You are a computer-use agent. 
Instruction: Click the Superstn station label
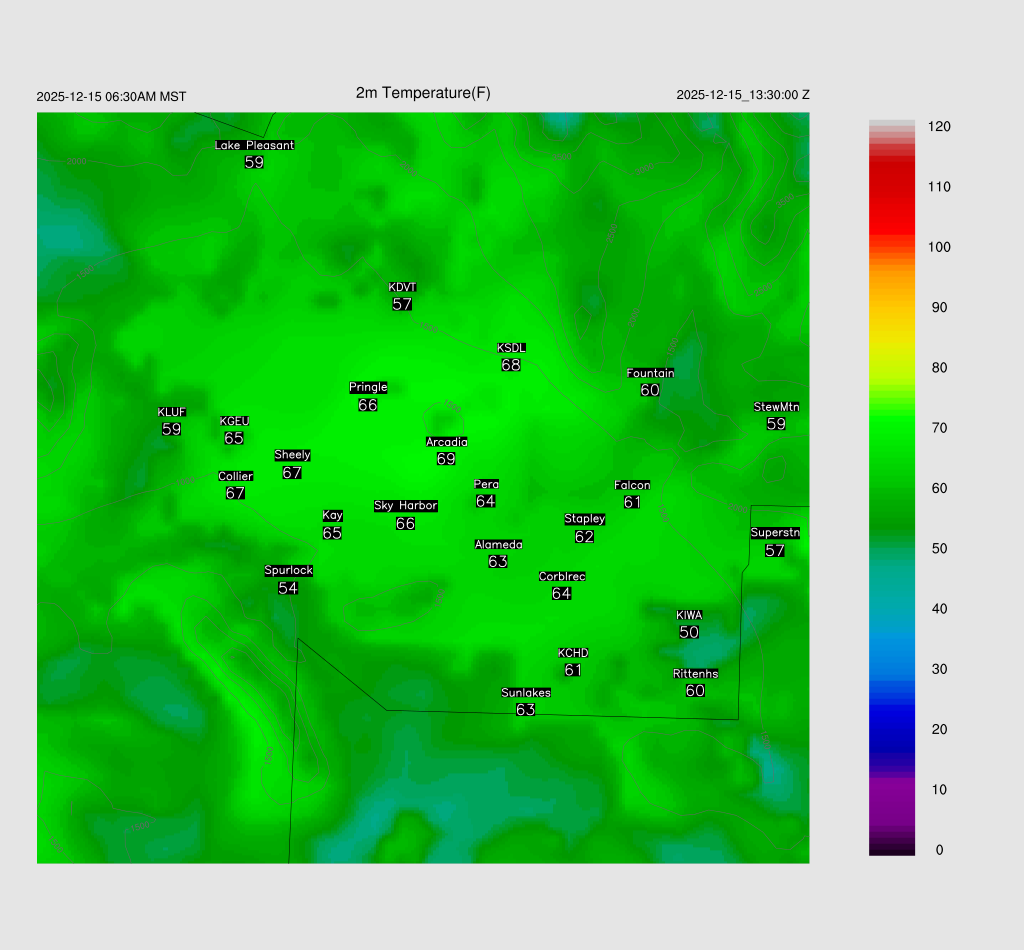(x=774, y=533)
